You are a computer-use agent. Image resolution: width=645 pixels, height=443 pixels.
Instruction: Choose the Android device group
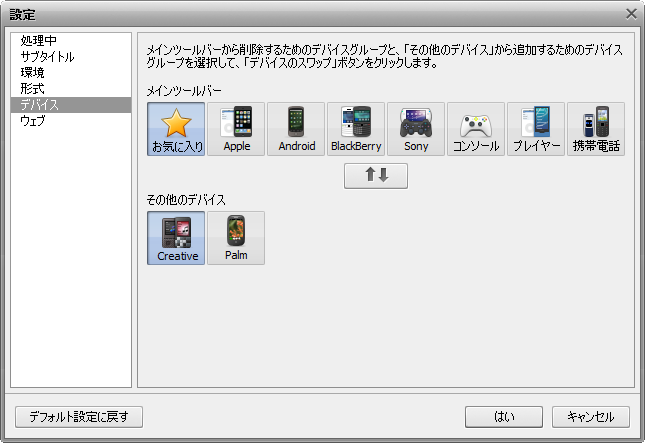click(296, 129)
